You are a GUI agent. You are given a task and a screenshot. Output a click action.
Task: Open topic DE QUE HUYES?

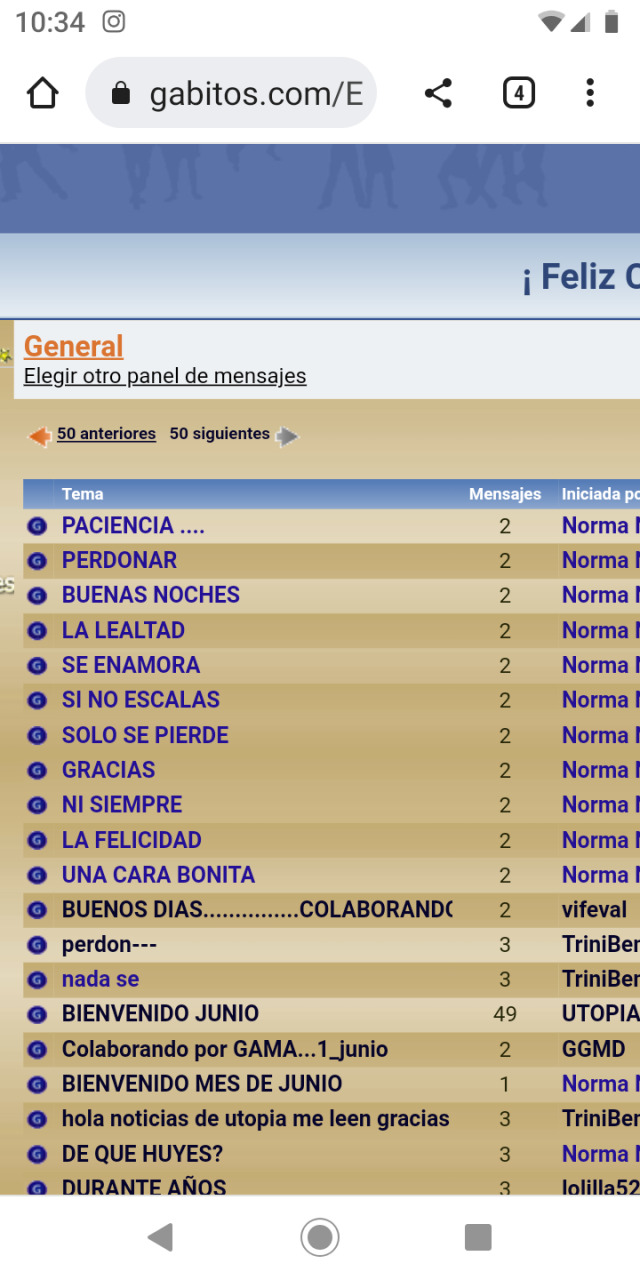click(142, 1154)
